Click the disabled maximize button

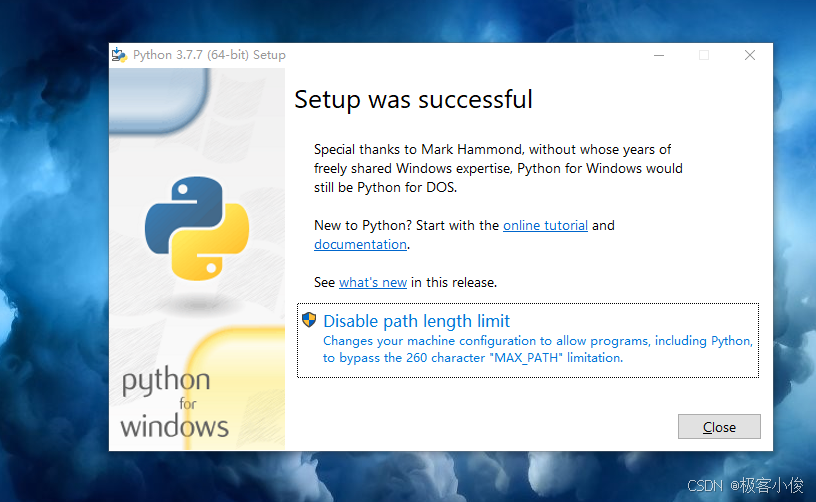(x=704, y=55)
